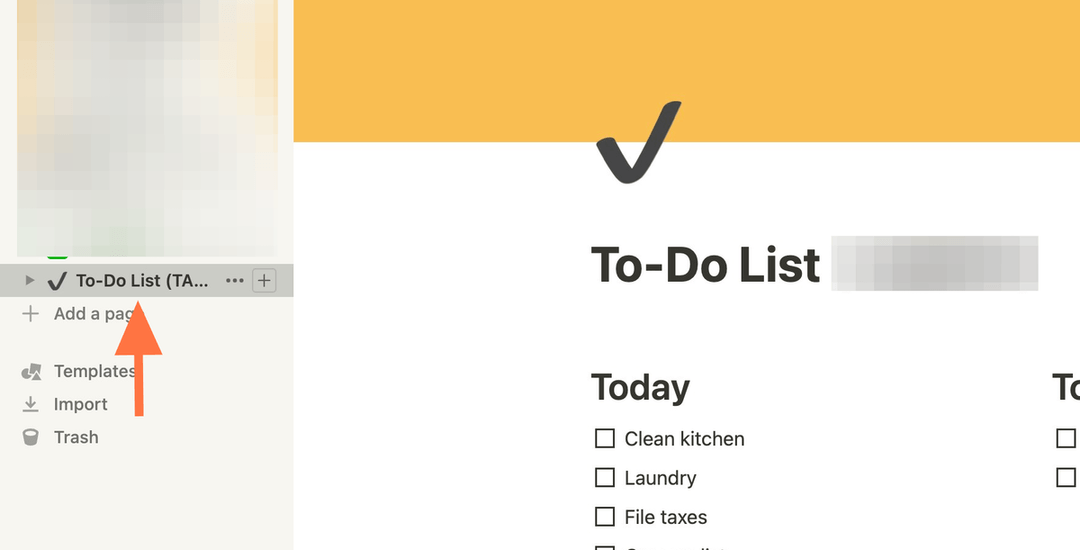Expand the To-Do List page in sidebar
This screenshot has width=1080, height=550.
pyautogui.click(x=29, y=280)
